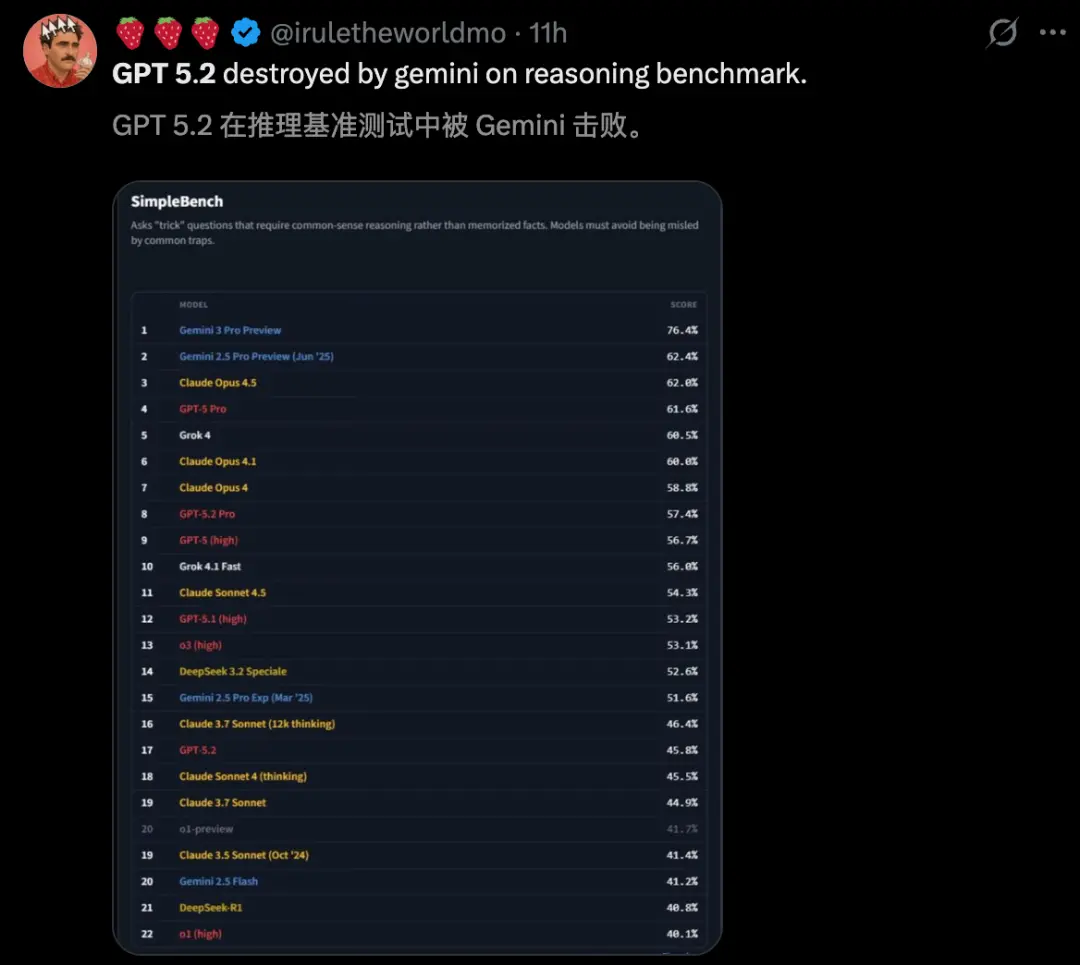
Task: Click the MODEL column header
Action: coord(193,304)
